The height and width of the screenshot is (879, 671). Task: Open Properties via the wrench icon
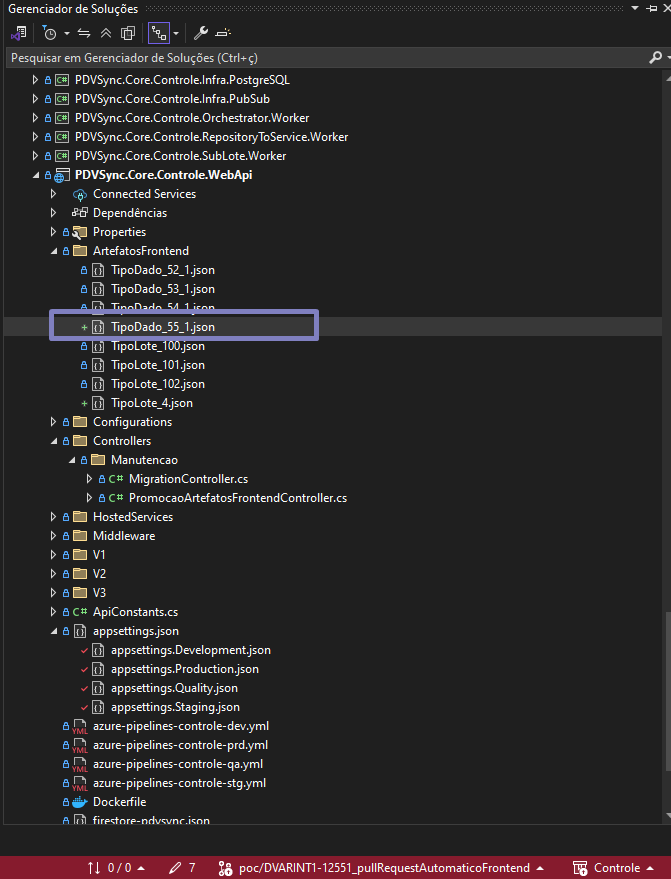(x=200, y=32)
